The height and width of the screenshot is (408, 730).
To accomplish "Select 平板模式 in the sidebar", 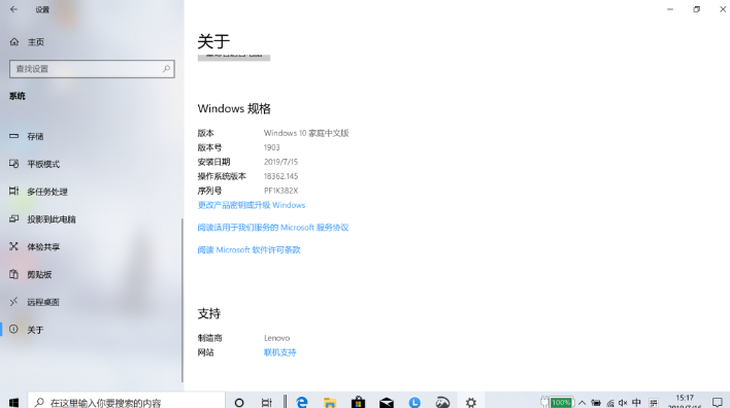I will pos(43,164).
